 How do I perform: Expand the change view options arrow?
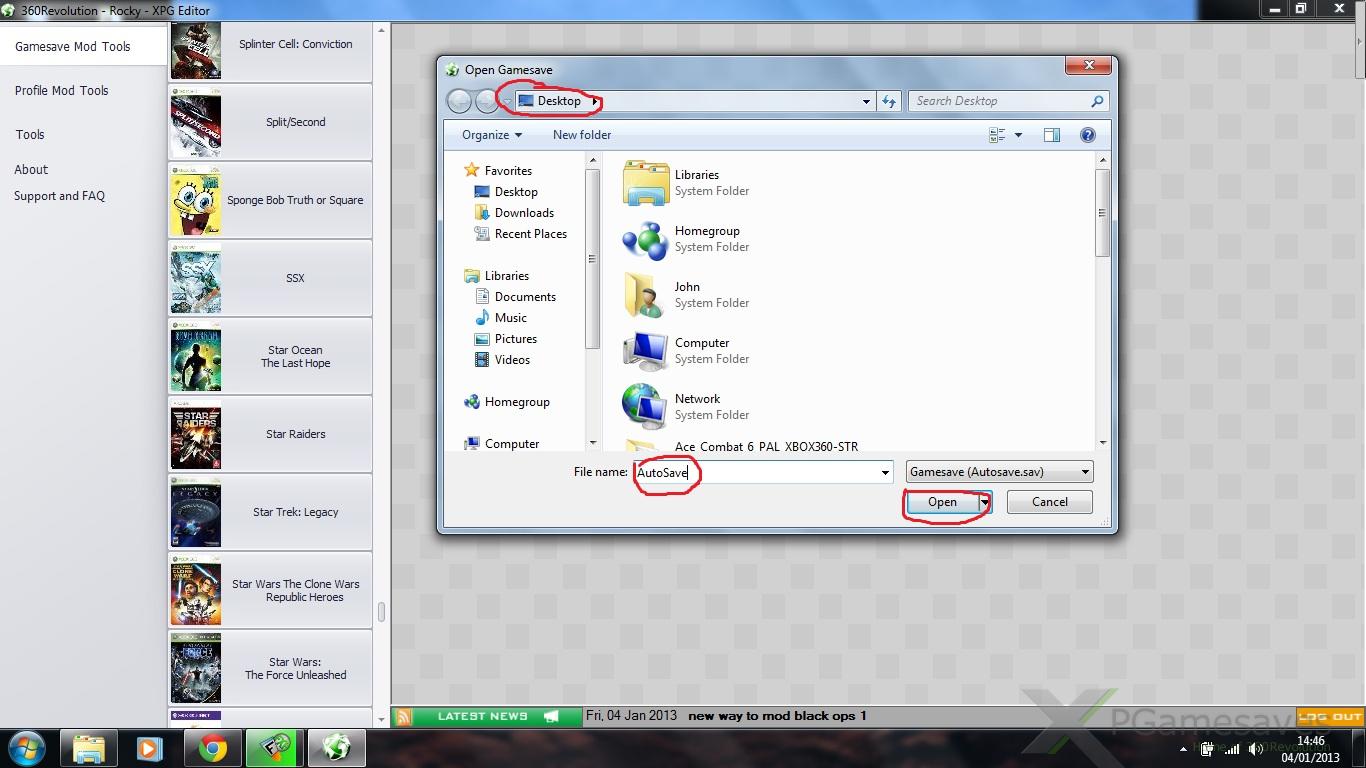(x=1018, y=135)
